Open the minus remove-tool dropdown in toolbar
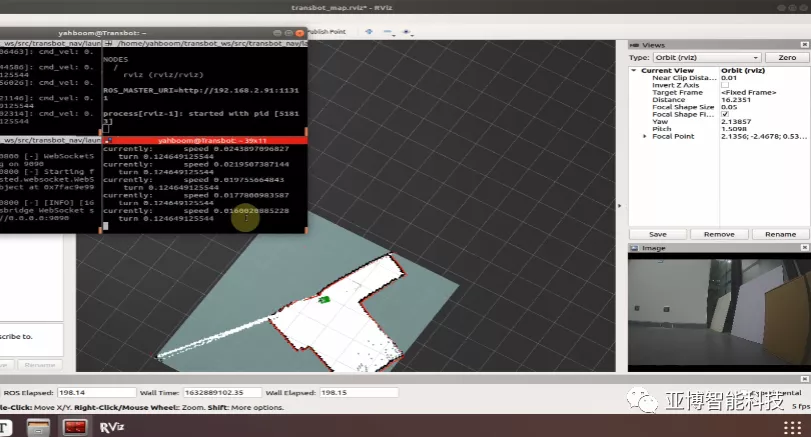Image resolution: width=811 pixels, height=437 pixels. point(388,32)
